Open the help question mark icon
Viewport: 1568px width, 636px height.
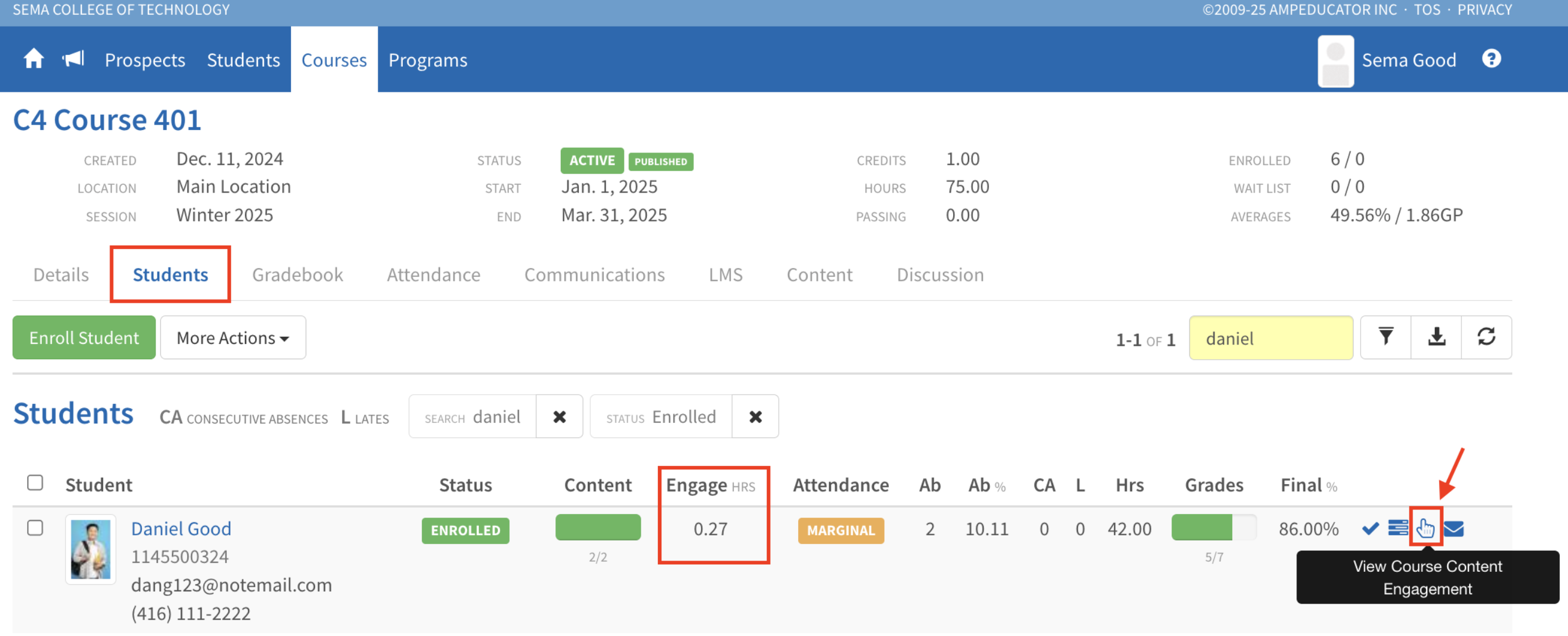coord(1491,59)
